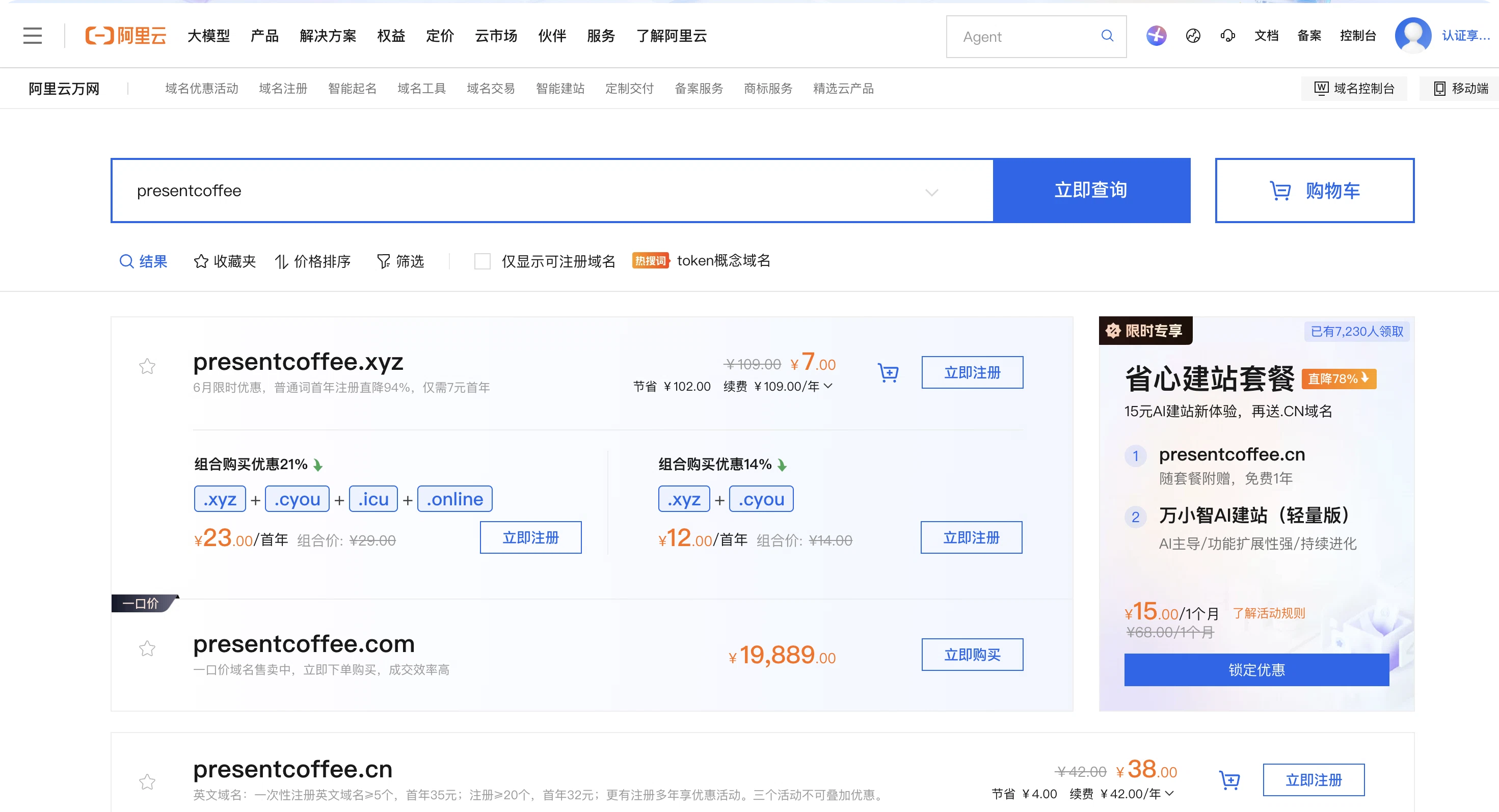Screen dimensions: 1499x812
Task: Select .online tag in 21% combo
Action: tap(455, 499)
